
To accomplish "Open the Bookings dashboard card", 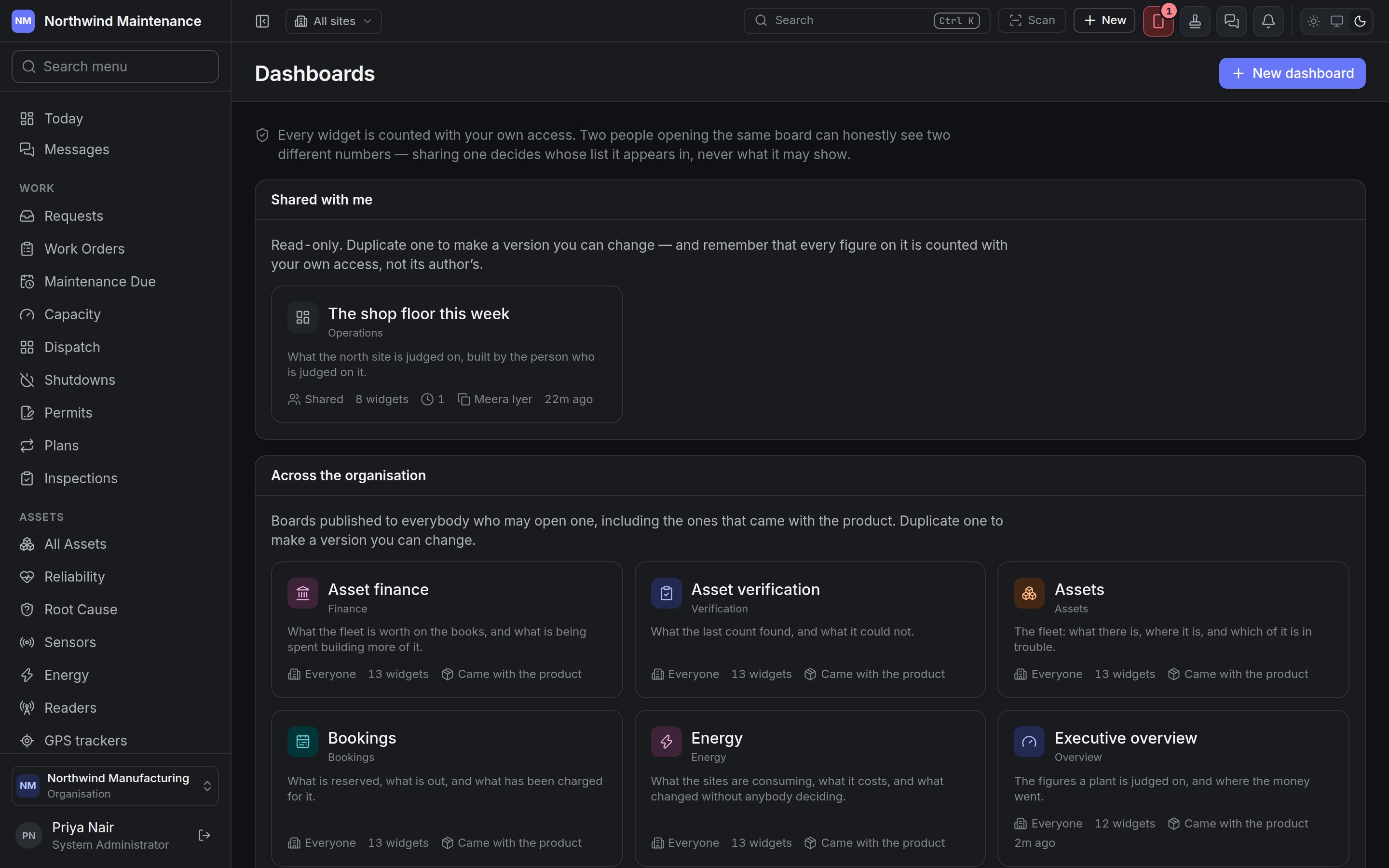I will pyautogui.click(x=447, y=788).
